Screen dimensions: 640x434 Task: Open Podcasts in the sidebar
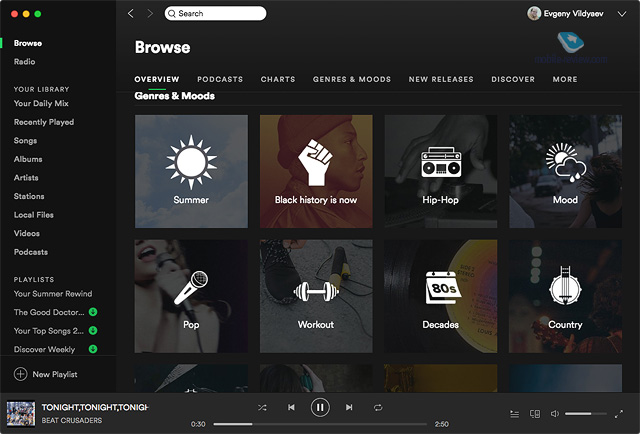point(31,252)
